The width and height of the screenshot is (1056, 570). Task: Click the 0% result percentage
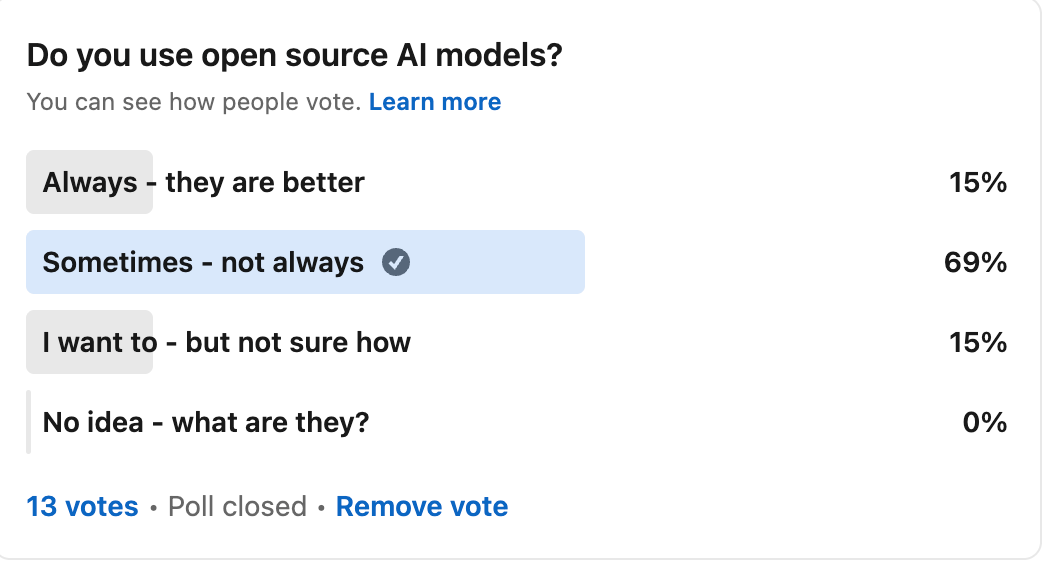tap(985, 422)
